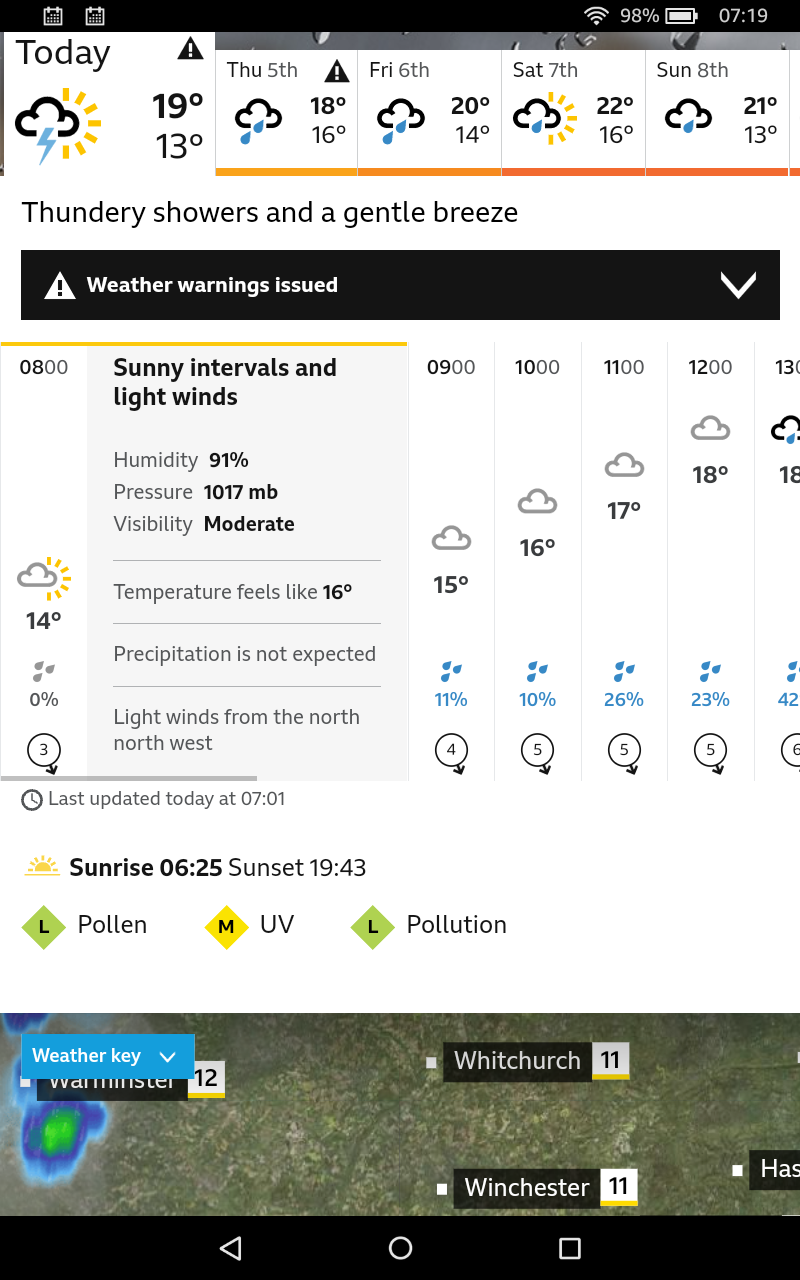Screen dimensions: 800x1280
Task: Tap the Winchester label on the map
Action: pyautogui.click(x=527, y=1188)
